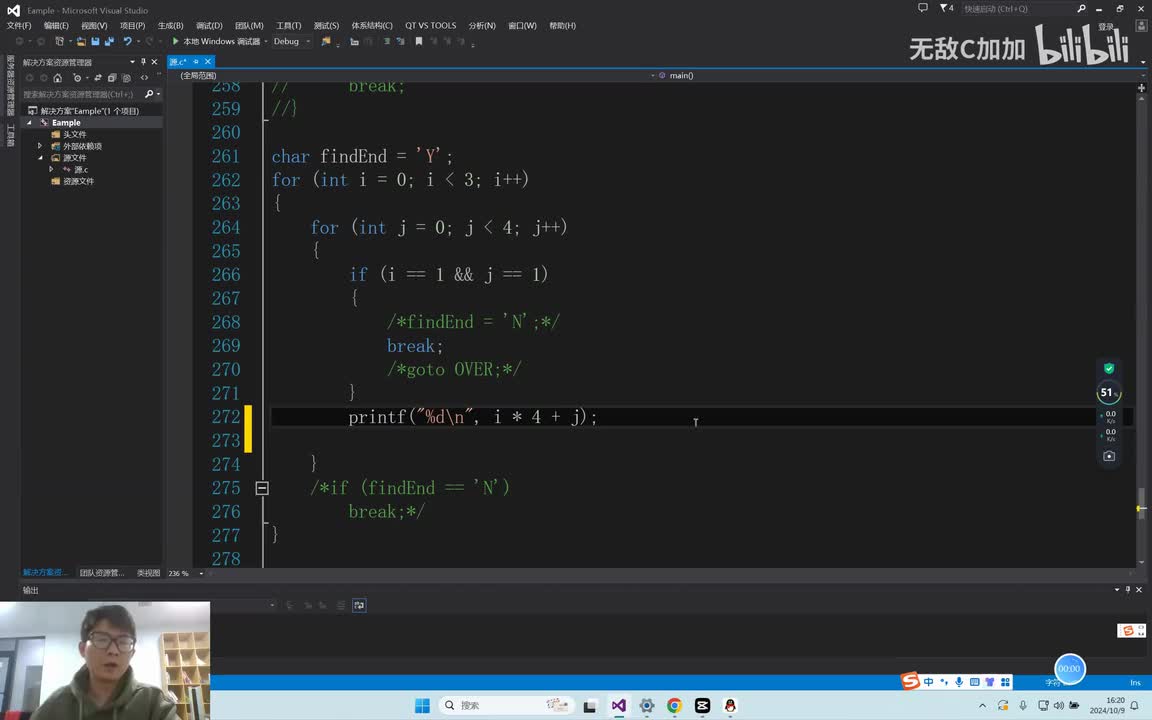
Task: Click search magnifier in Solution Explorer
Action: (x=149, y=94)
